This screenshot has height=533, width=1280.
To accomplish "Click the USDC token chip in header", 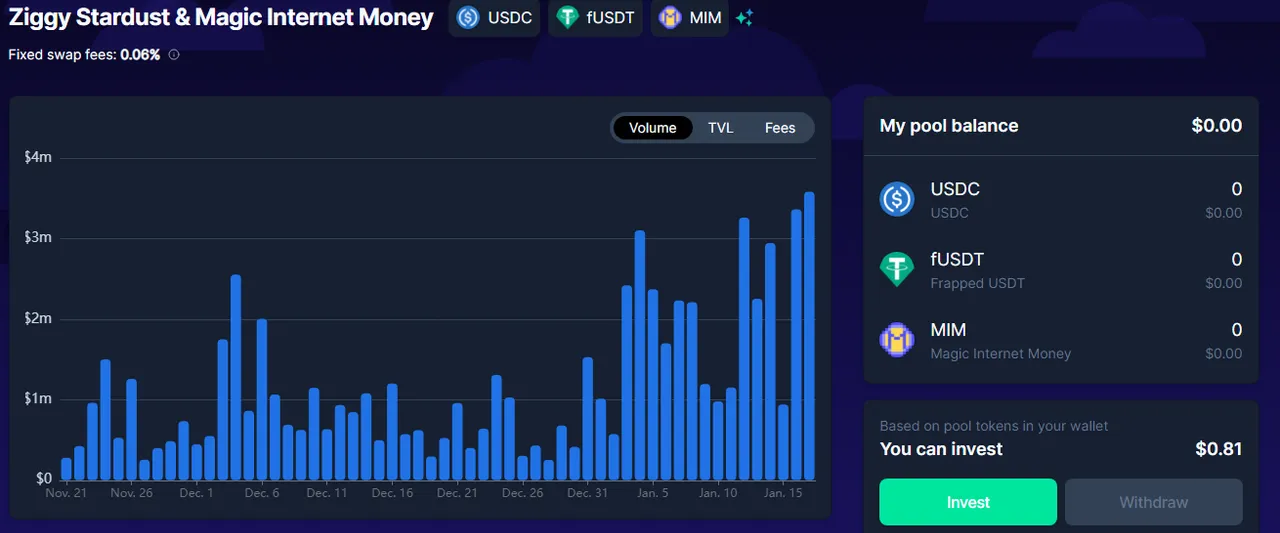I will [494, 18].
